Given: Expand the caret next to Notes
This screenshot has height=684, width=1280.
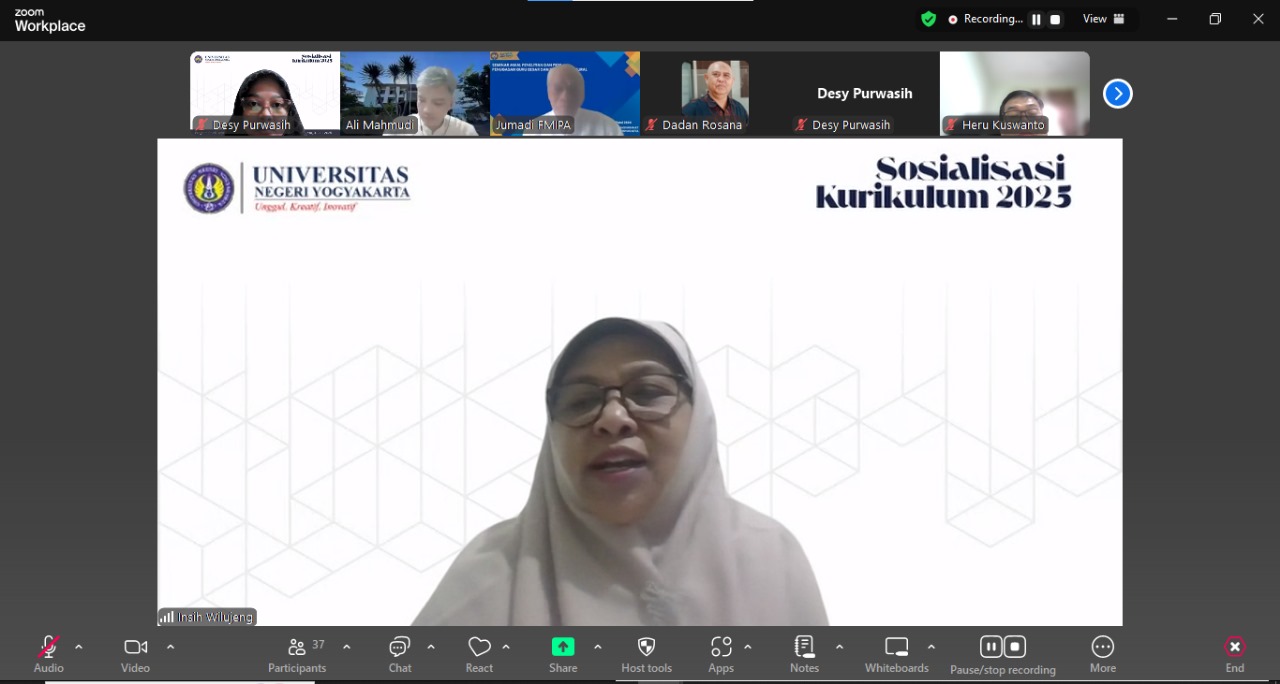Looking at the screenshot, I should 839,647.
